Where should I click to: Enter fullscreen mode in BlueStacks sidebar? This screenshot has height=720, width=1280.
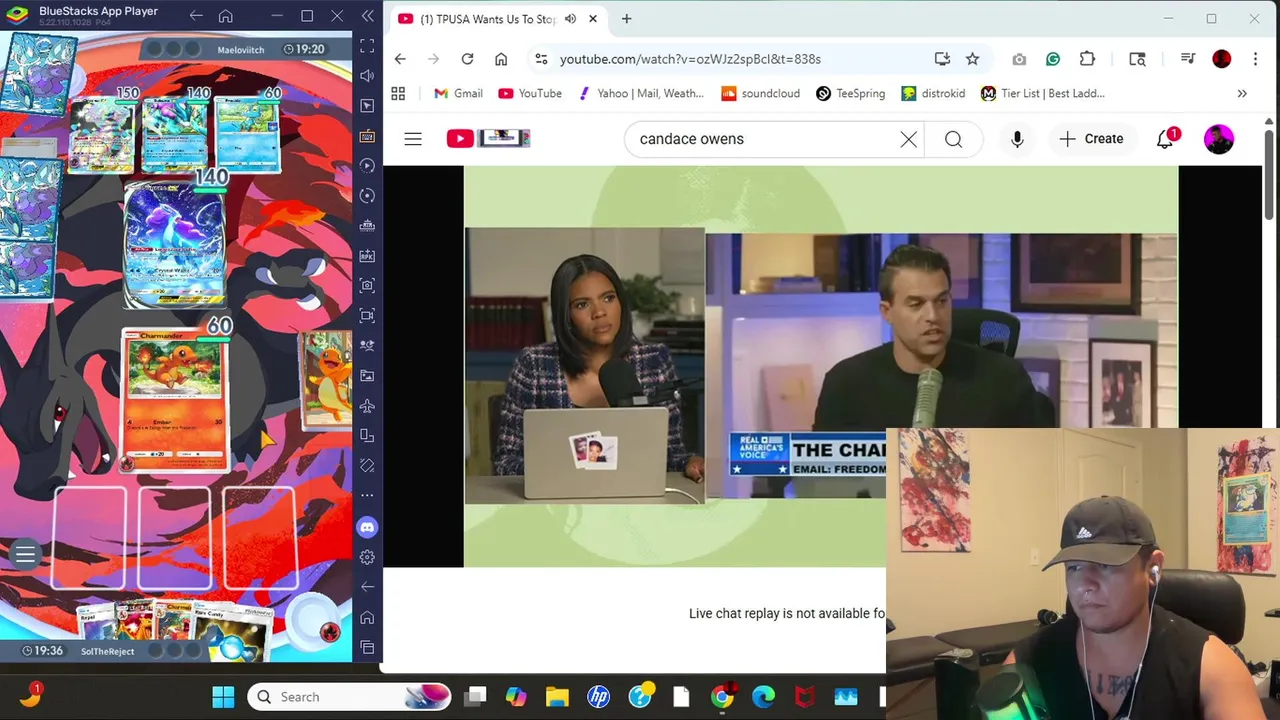point(367,46)
